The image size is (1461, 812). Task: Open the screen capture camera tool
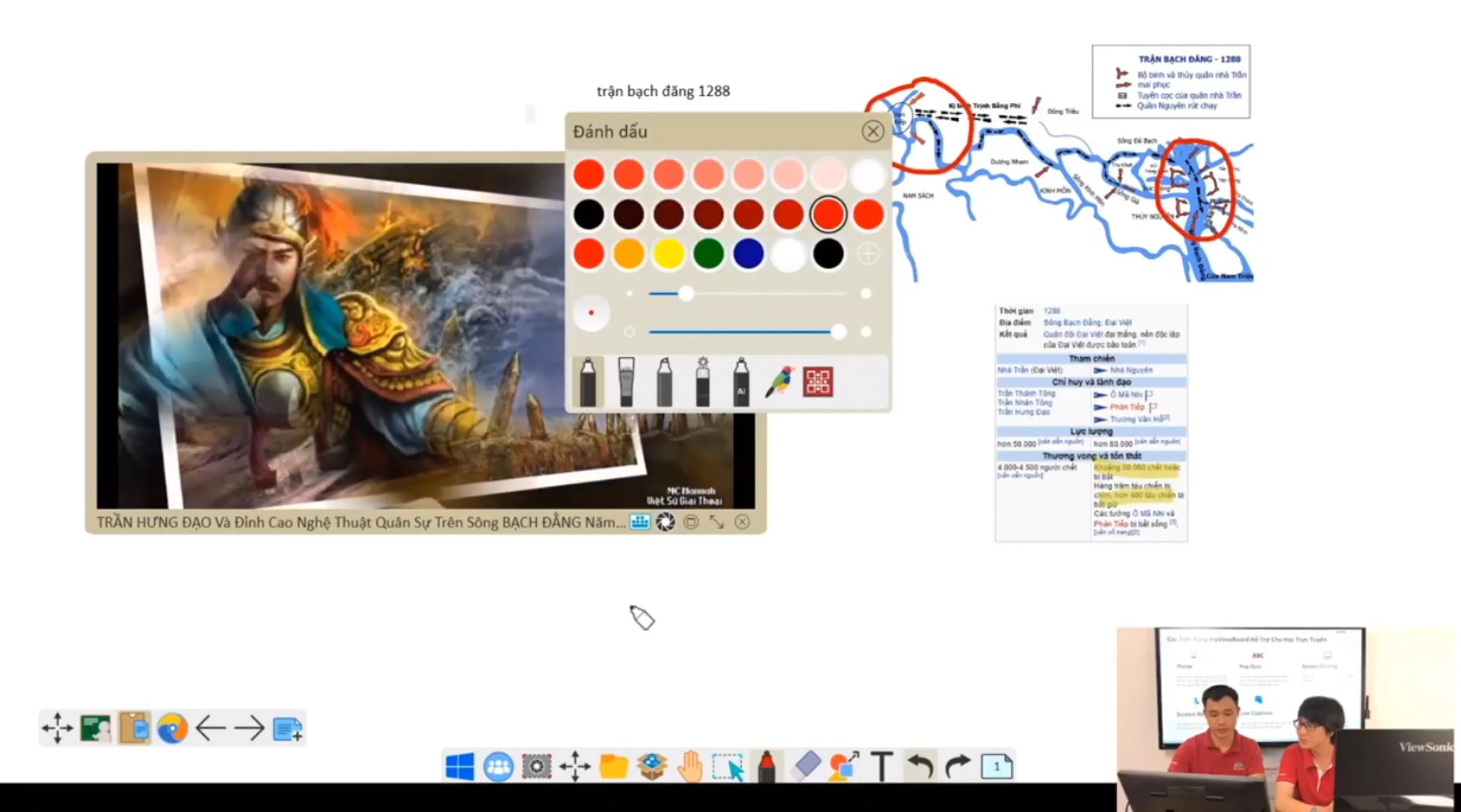pos(536,766)
